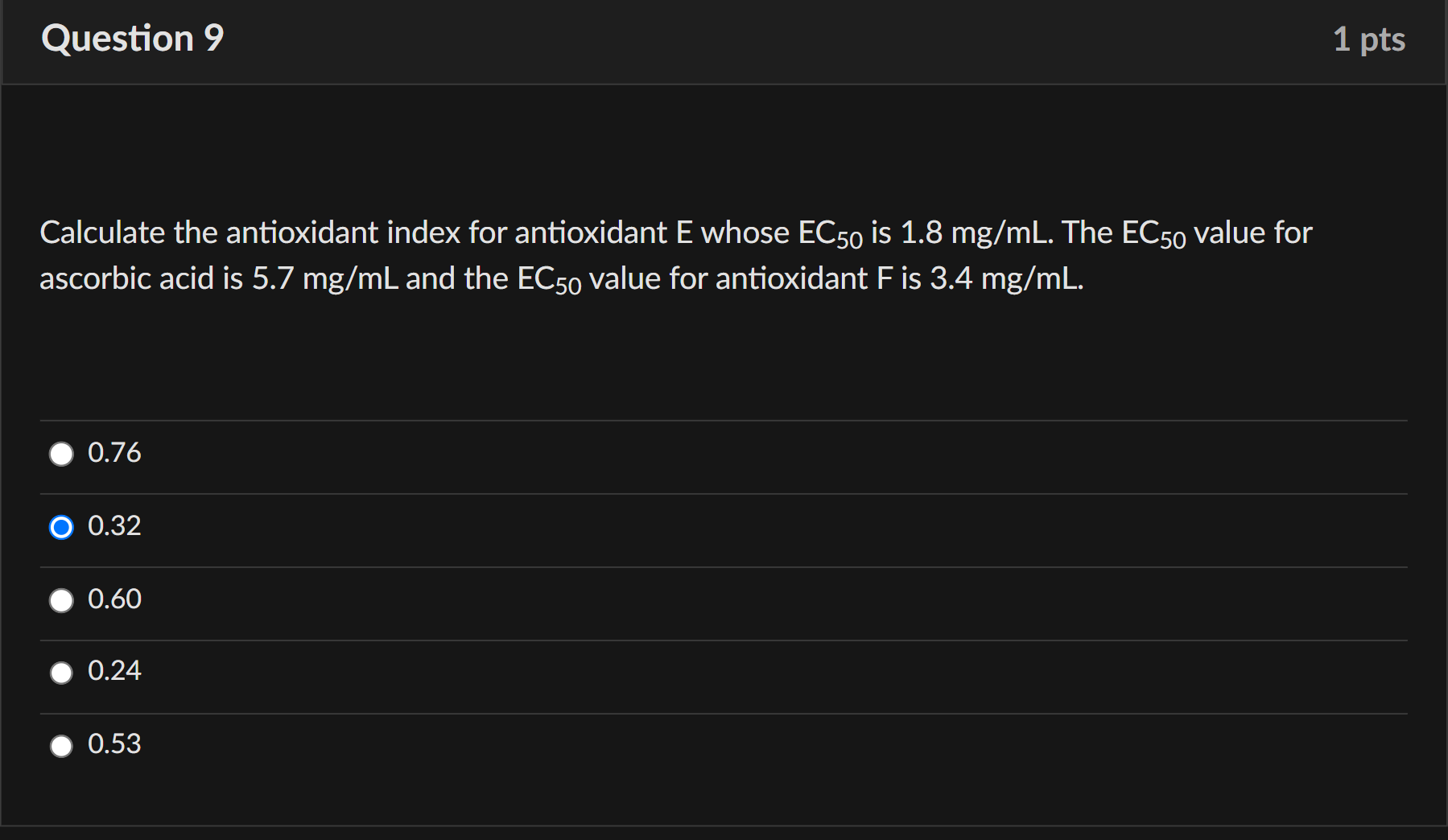
Task: Select the 0.24 answer option
Action: pyautogui.click(x=60, y=673)
